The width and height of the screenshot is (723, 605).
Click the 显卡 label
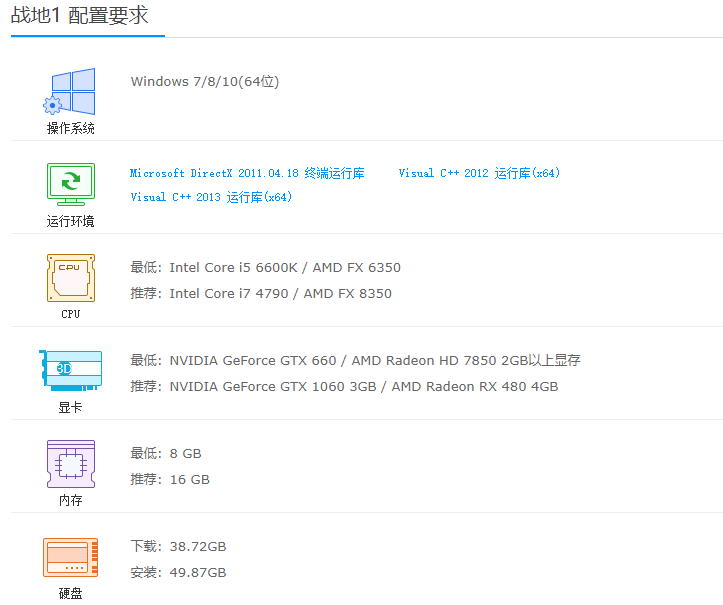click(x=71, y=407)
